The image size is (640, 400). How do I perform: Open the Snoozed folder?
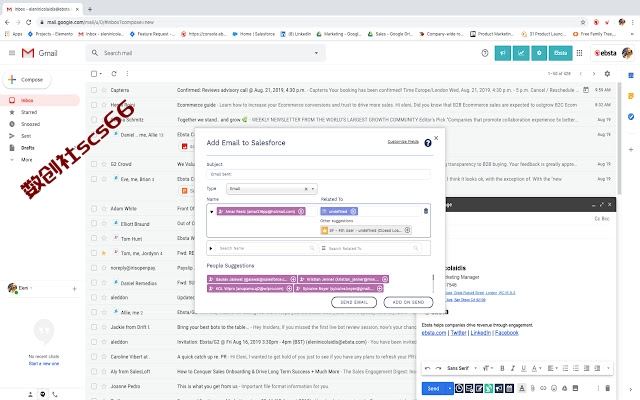30,124
